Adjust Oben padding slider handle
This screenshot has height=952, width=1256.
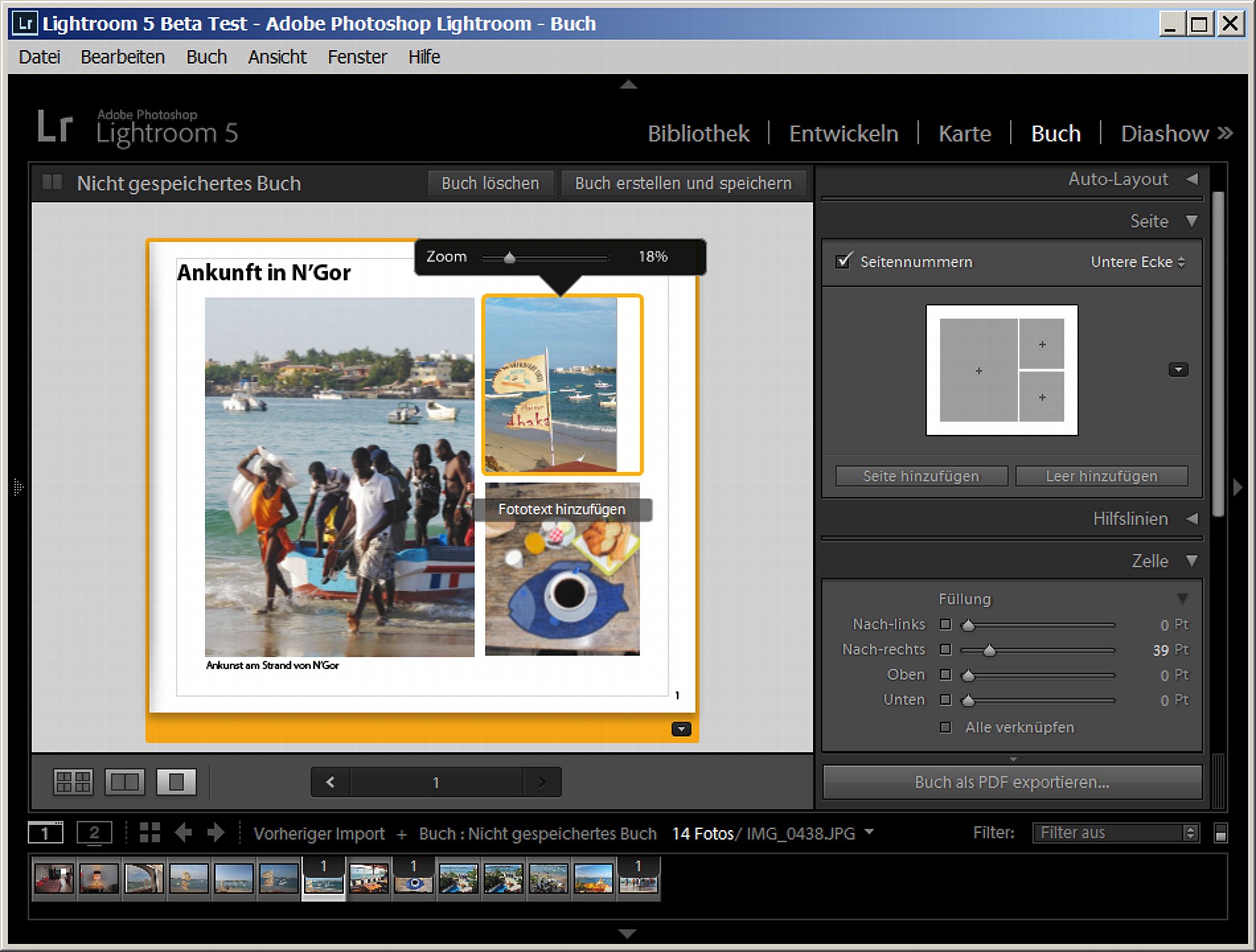(968, 675)
